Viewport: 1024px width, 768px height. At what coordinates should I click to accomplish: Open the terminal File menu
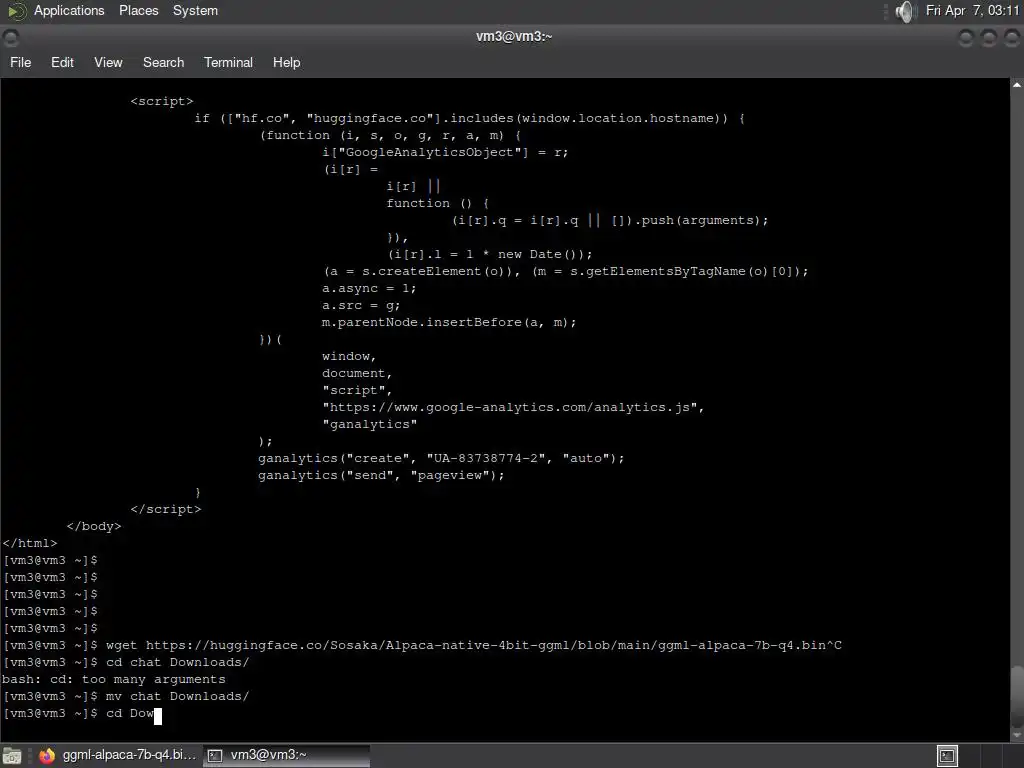tap(20, 62)
